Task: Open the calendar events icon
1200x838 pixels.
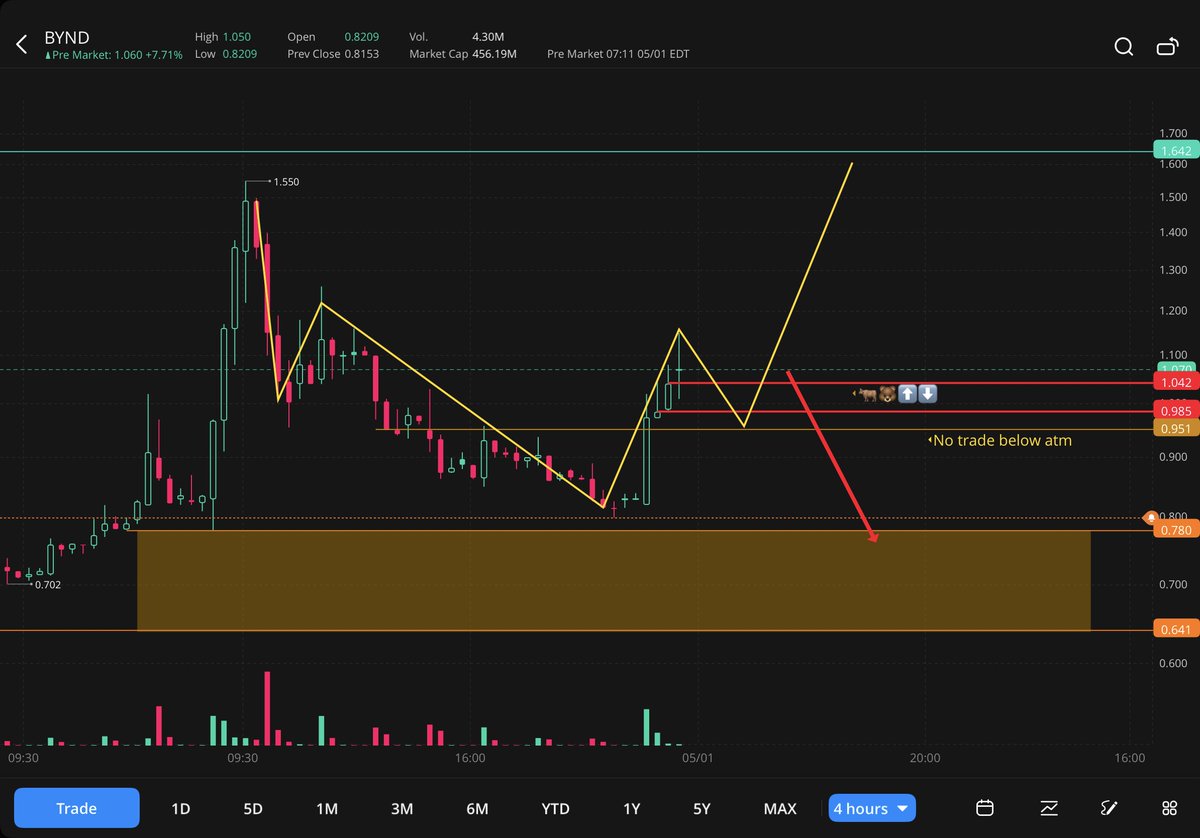Action: [x=984, y=808]
